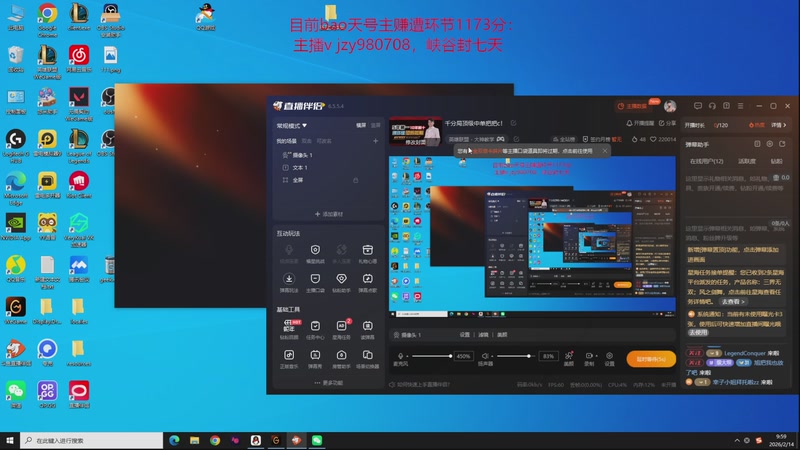Click the 83% speaker volume field
The width and height of the screenshot is (800, 450).
pyautogui.click(x=548, y=356)
